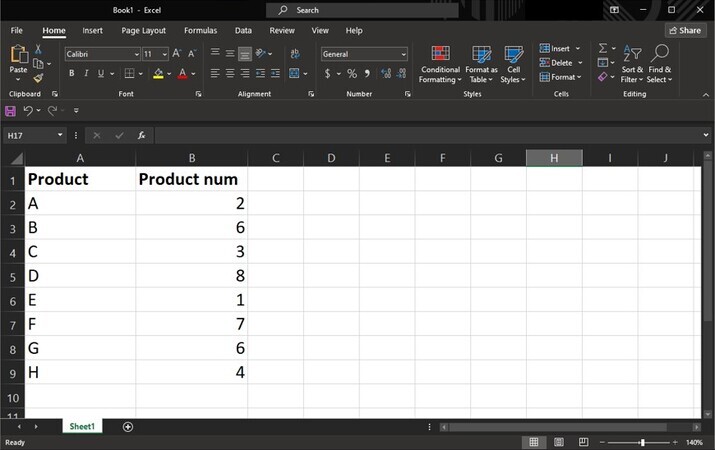
Task: Toggle Wrap Text
Action: click(295, 54)
